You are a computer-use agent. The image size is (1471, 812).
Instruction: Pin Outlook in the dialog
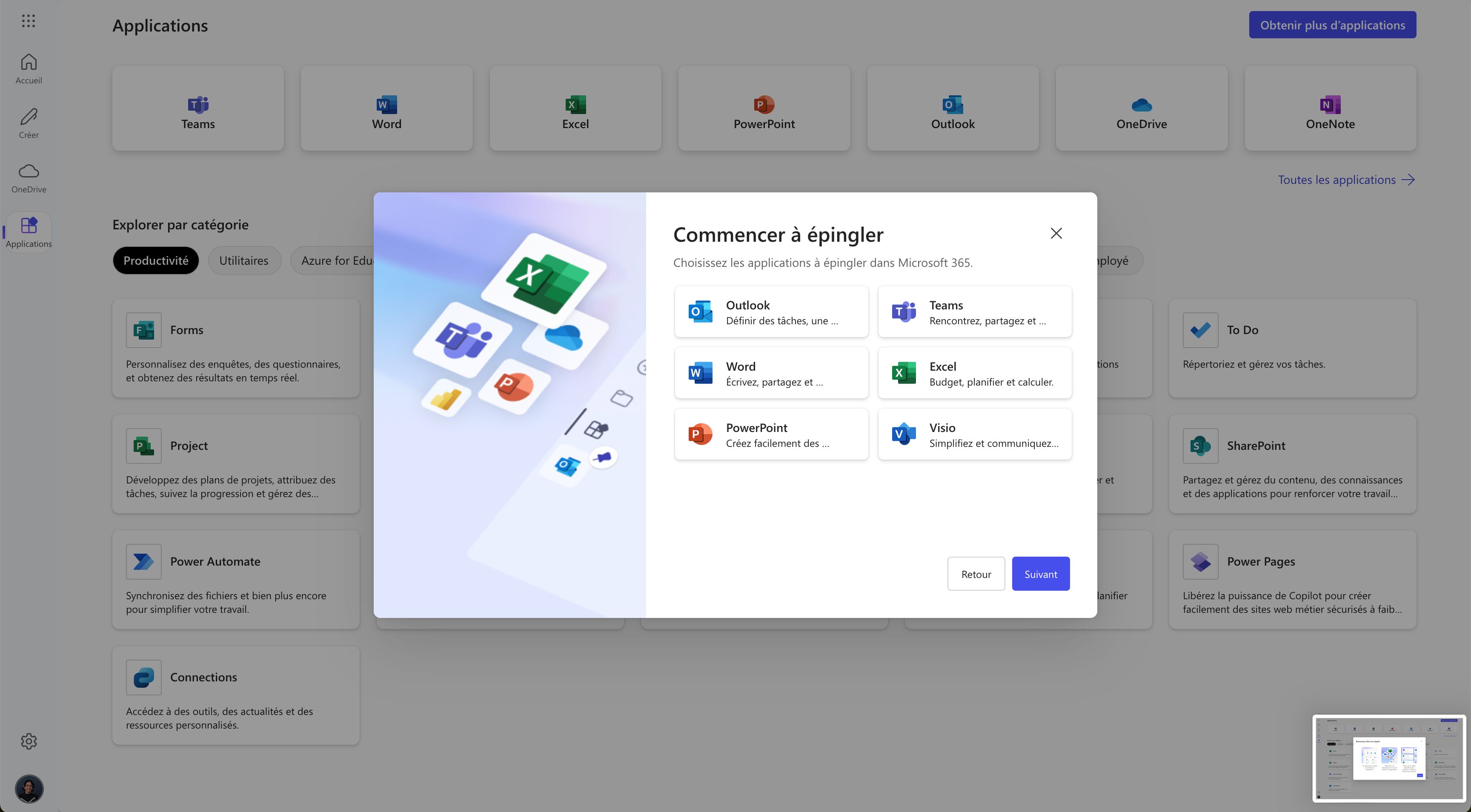tap(772, 312)
